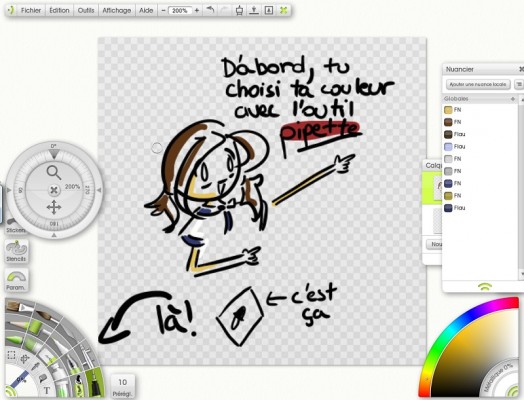Viewport: 524px width, 400px height.
Task: Click the Stickers panel button
Action: pyautogui.click(x=15, y=227)
